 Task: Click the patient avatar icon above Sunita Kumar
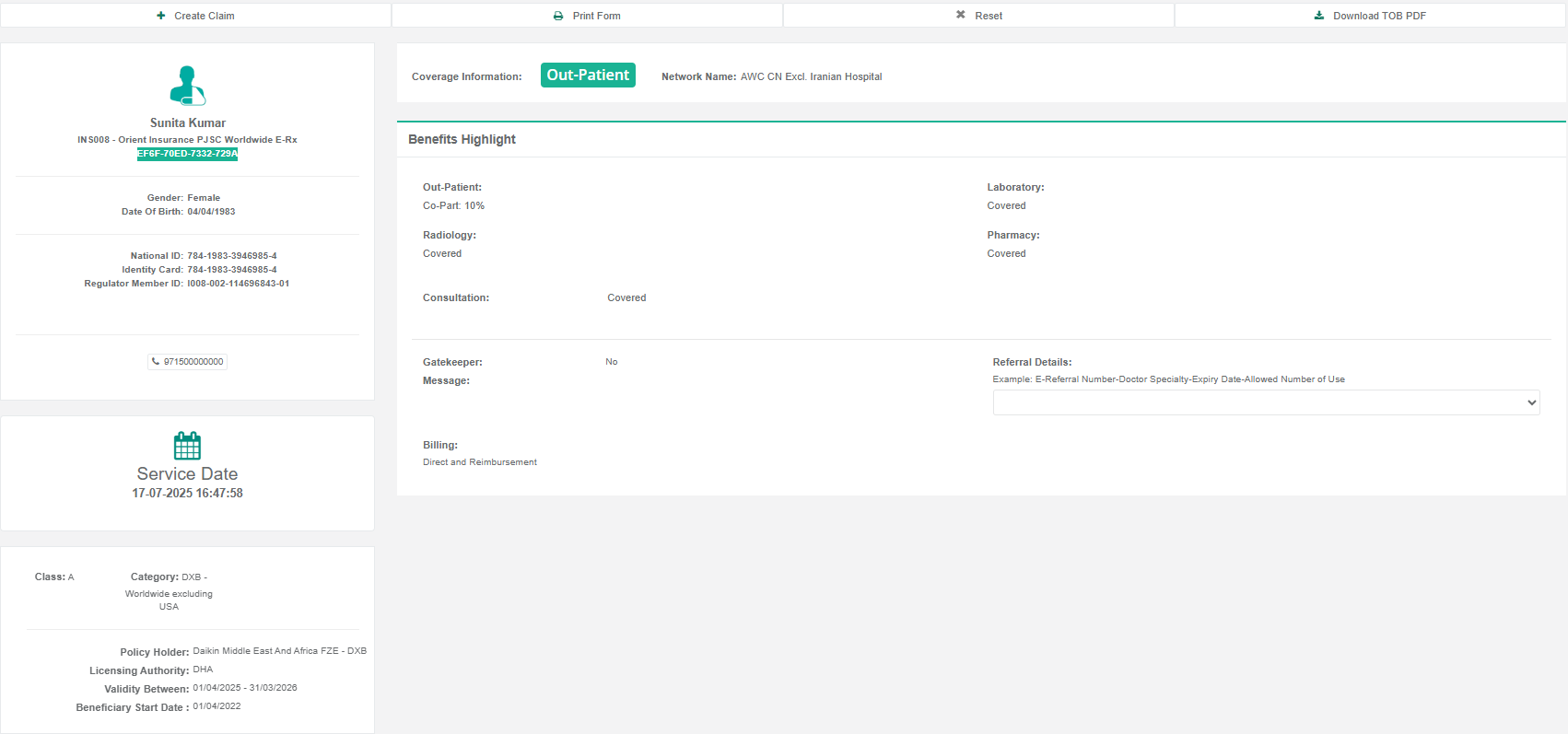[187, 86]
